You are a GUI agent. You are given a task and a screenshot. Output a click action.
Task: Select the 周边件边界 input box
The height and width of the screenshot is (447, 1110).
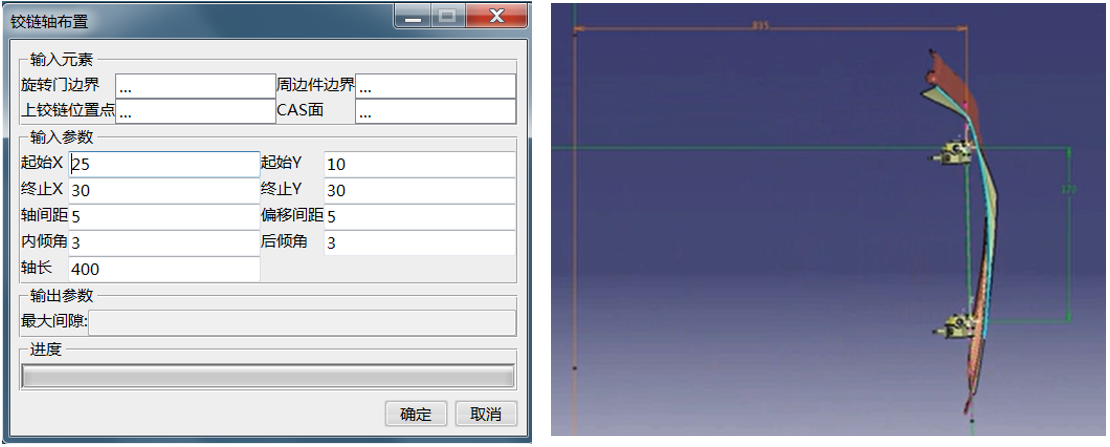pyautogui.click(x=435, y=86)
